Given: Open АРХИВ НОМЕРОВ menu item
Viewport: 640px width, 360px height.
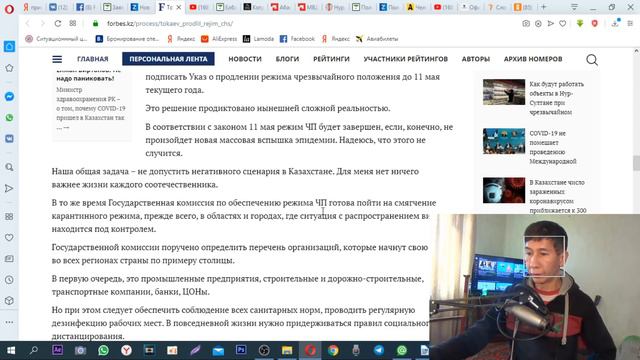Looking at the screenshot, I should pos(533,59).
